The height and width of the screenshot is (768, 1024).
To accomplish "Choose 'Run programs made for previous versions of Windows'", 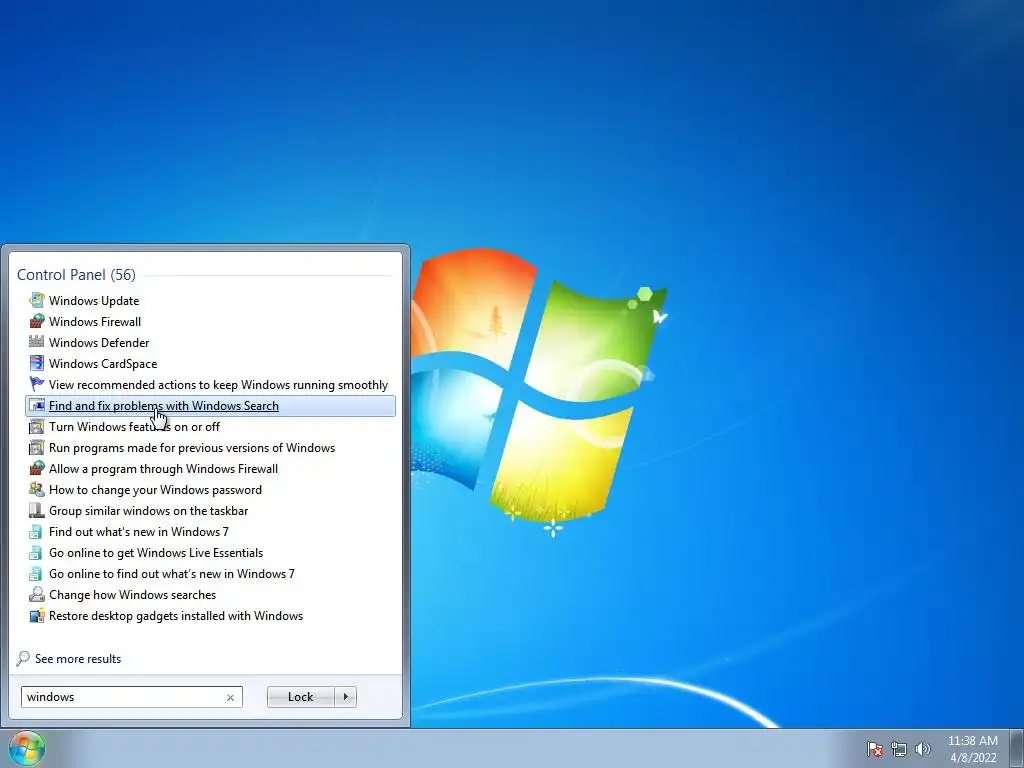I will coord(191,447).
